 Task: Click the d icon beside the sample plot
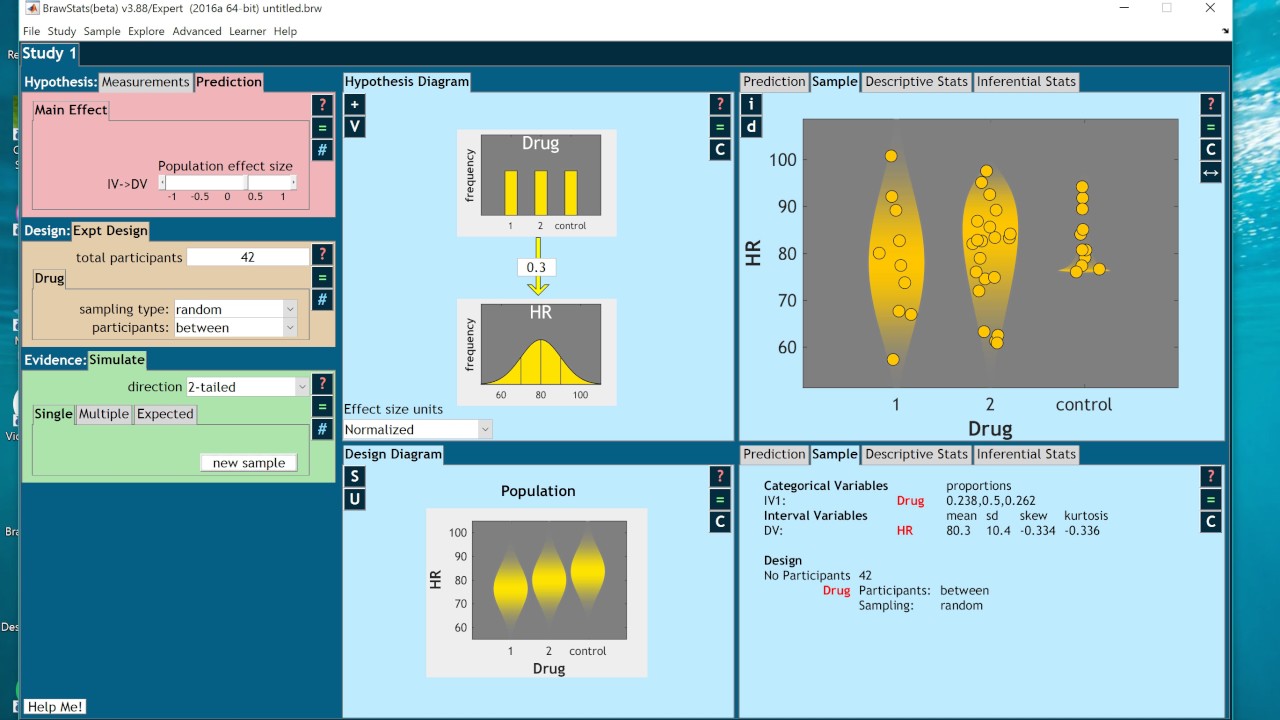[751, 127]
